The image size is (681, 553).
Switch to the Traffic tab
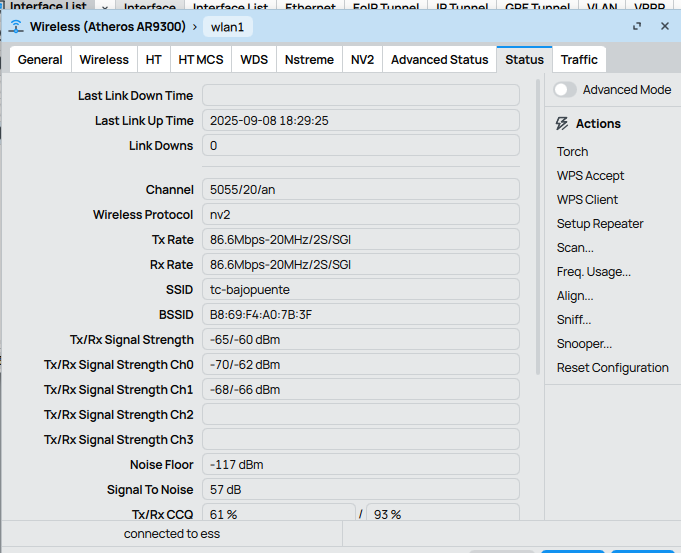click(x=579, y=60)
